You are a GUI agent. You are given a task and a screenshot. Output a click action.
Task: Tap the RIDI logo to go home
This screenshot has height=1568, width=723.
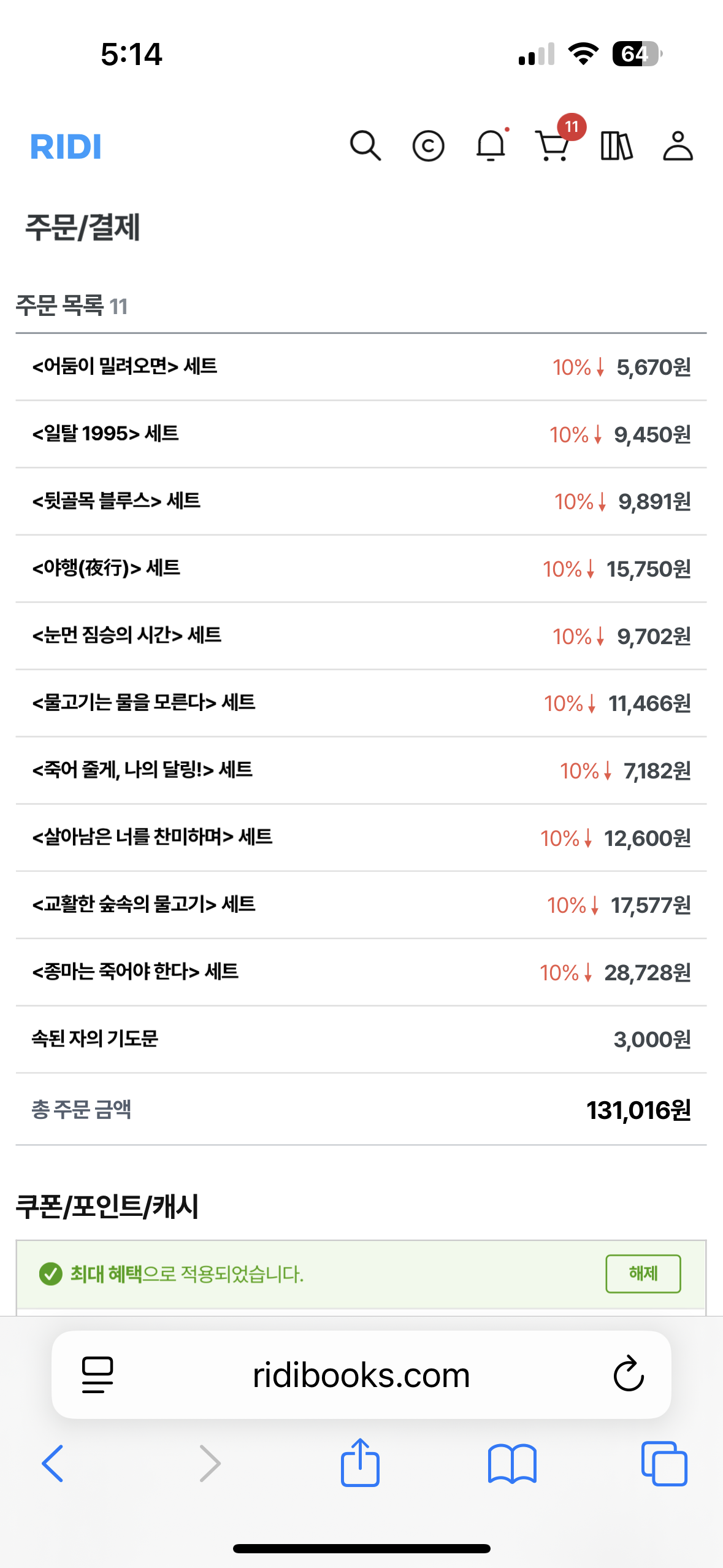pyautogui.click(x=66, y=147)
